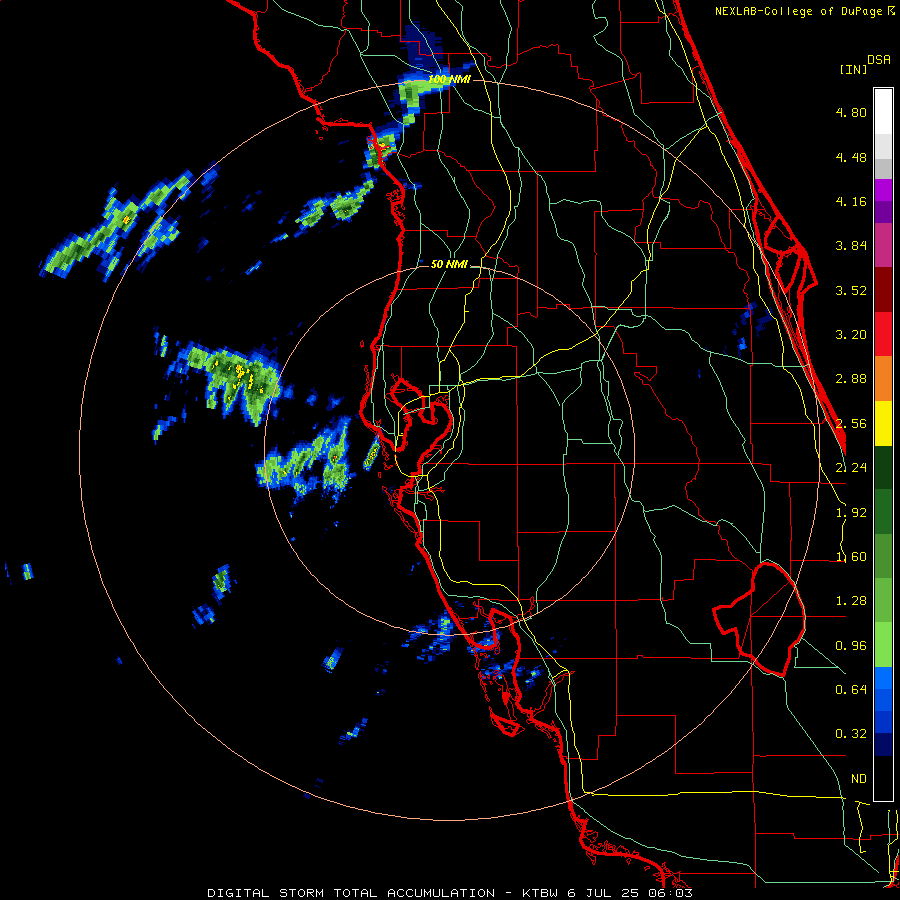This screenshot has width=900, height=900.
Task: Select the 1.92 legend value
Action: point(851,513)
